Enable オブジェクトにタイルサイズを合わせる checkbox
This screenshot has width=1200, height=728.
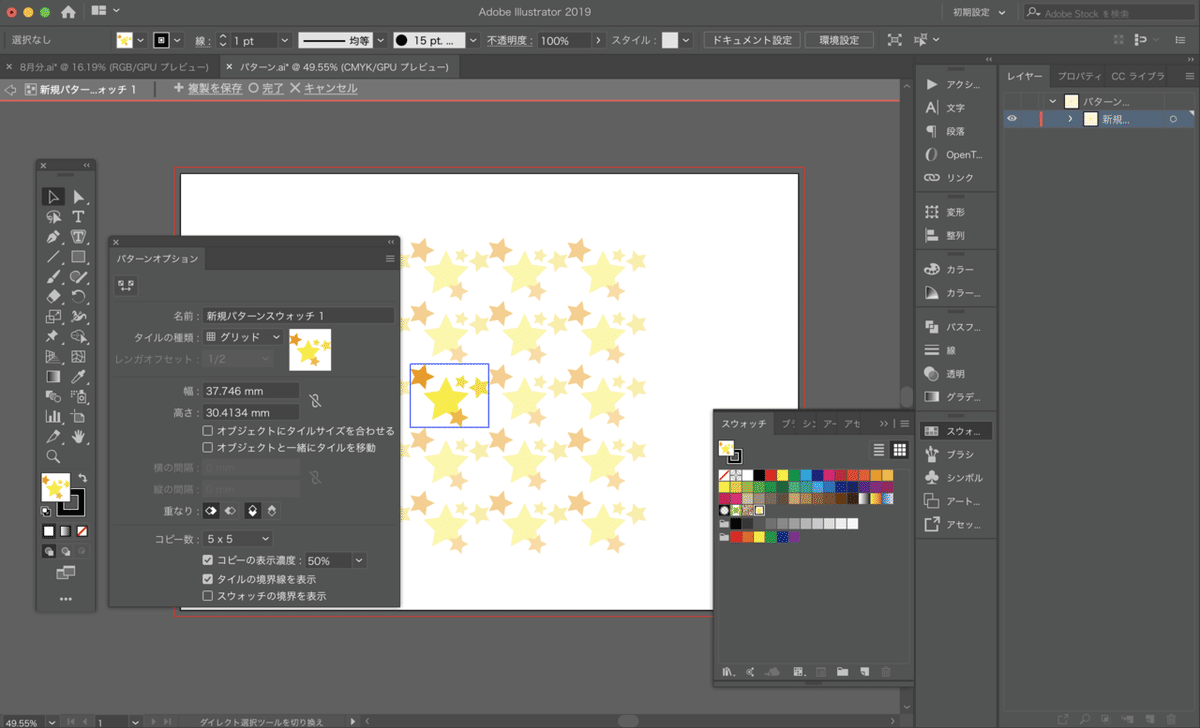(x=208, y=431)
